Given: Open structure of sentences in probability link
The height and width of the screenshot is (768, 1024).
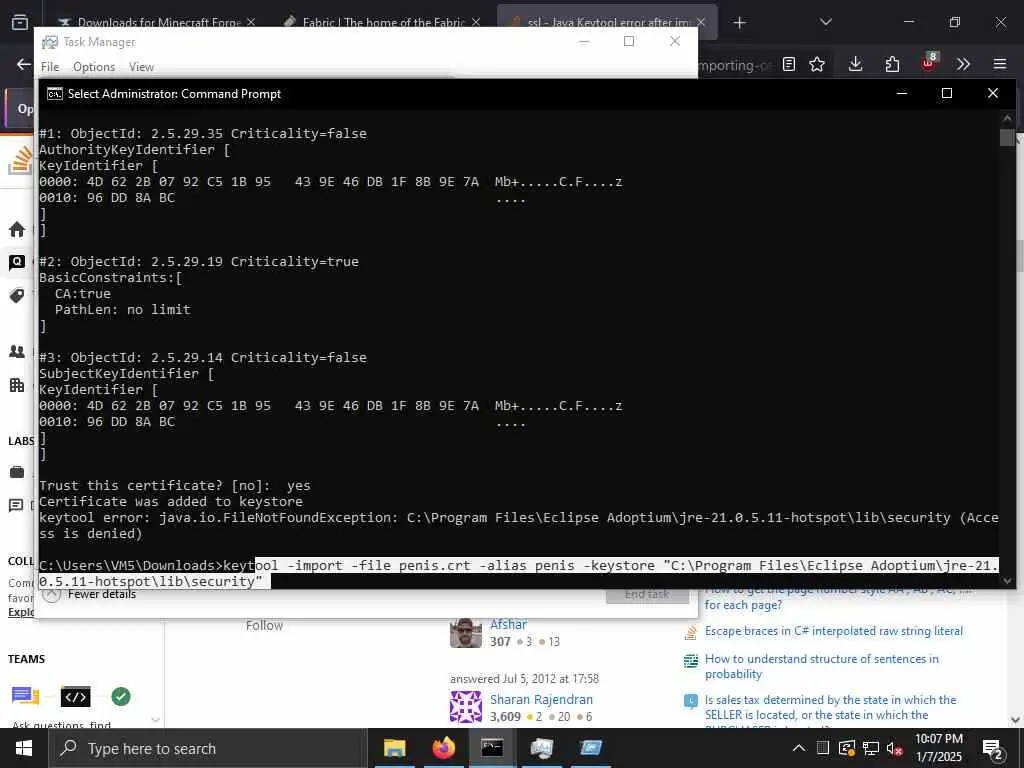Looking at the screenshot, I should pyautogui.click(x=822, y=666).
